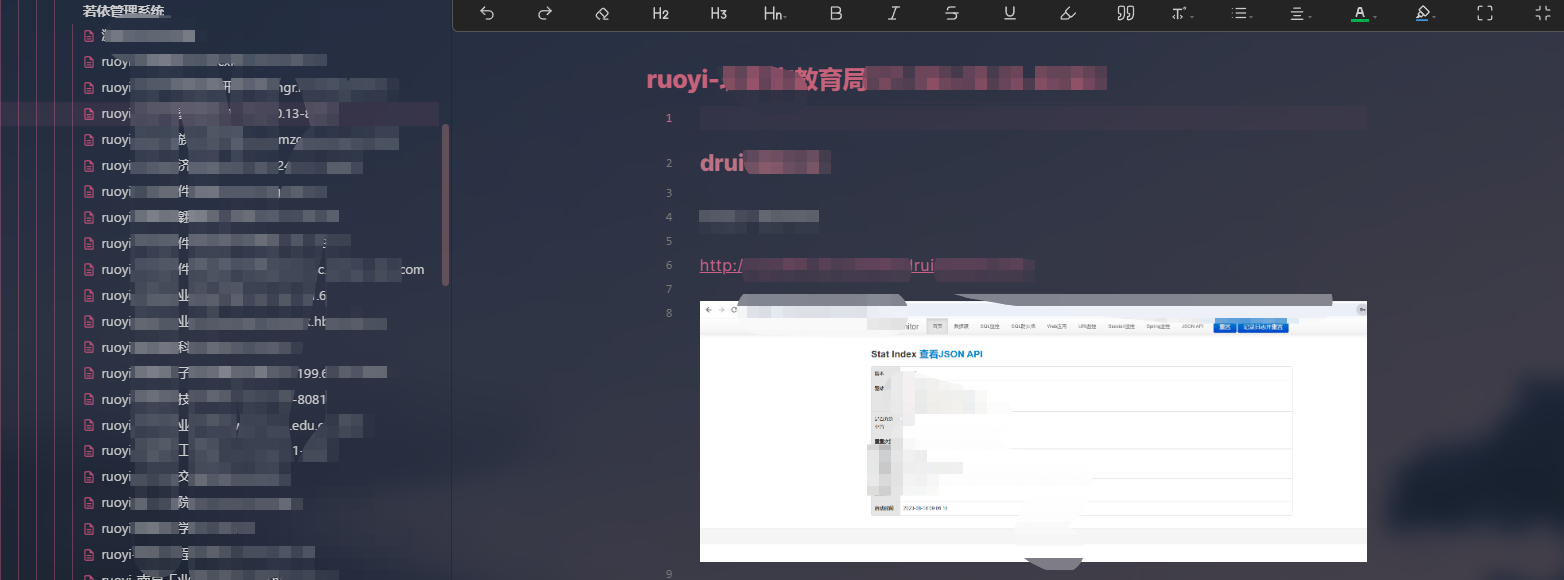Screen dimensions: 1564x580
Task: Toggle bold formatting
Action: [836, 13]
